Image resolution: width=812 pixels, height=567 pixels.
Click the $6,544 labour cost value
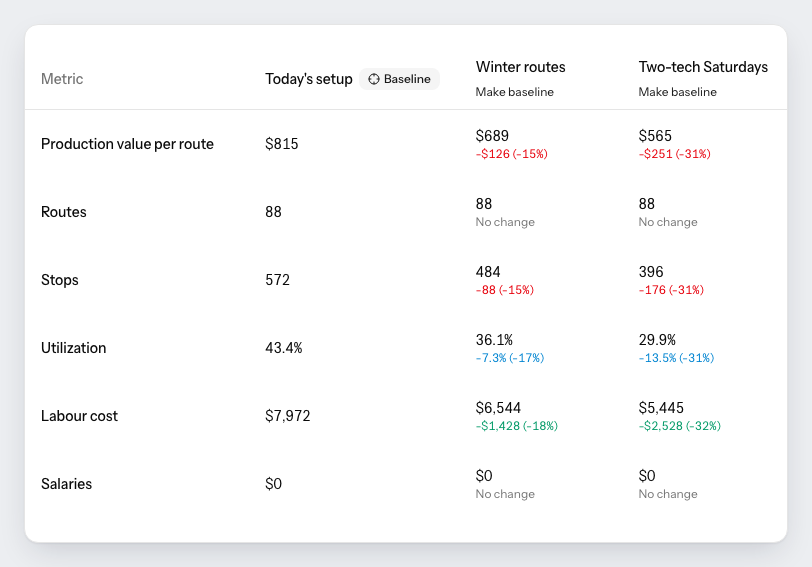tap(498, 408)
